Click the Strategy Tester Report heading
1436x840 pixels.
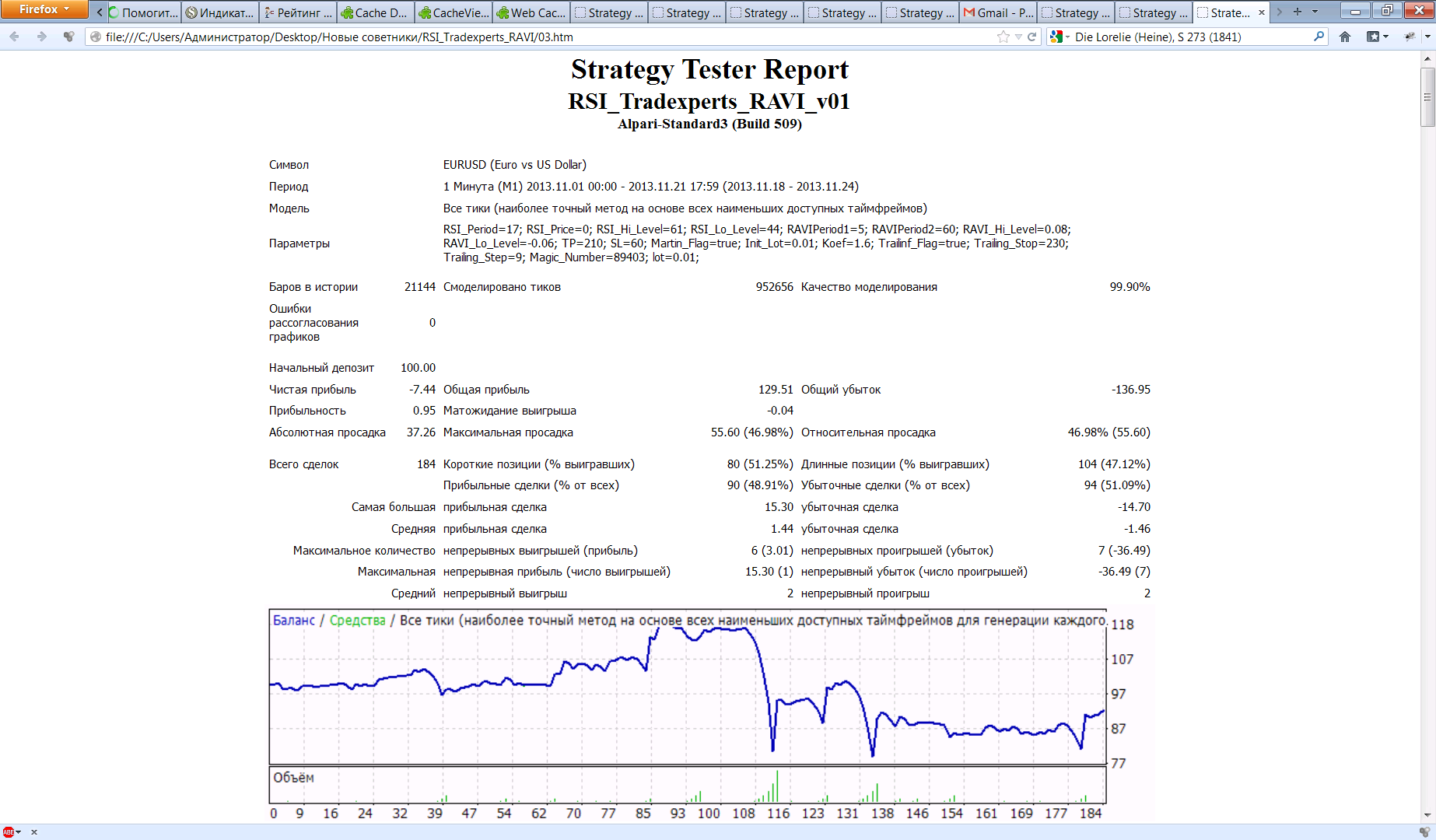[x=709, y=69]
